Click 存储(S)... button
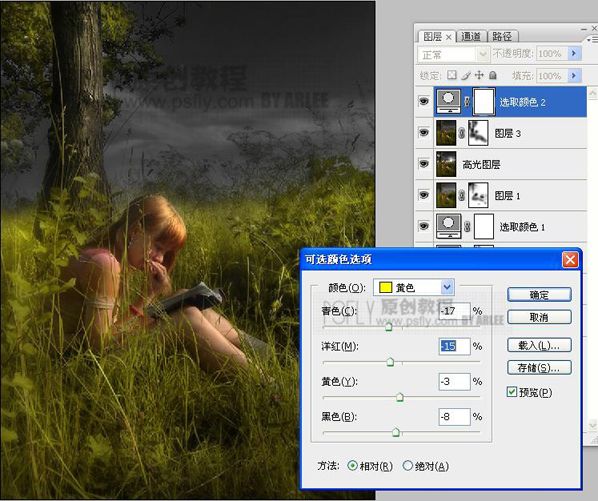 coord(539,368)
